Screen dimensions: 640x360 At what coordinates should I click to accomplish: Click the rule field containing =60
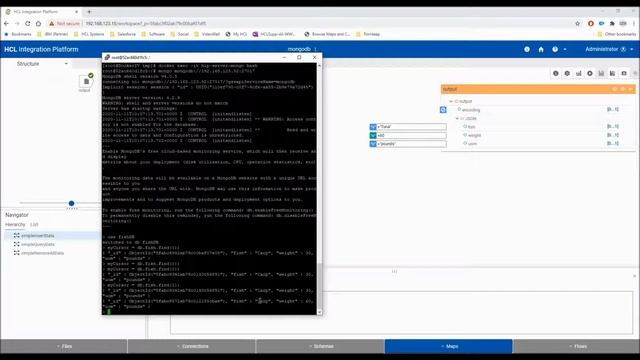pyautogui.click(x=411, y=136)
